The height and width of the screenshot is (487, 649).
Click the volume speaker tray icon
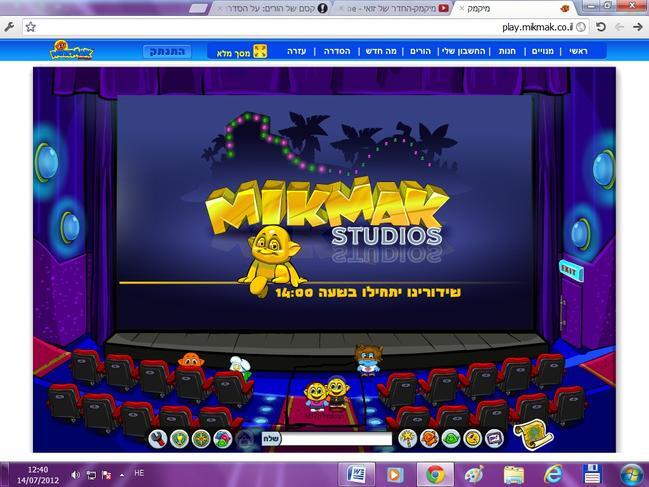[x=75, y=475]
